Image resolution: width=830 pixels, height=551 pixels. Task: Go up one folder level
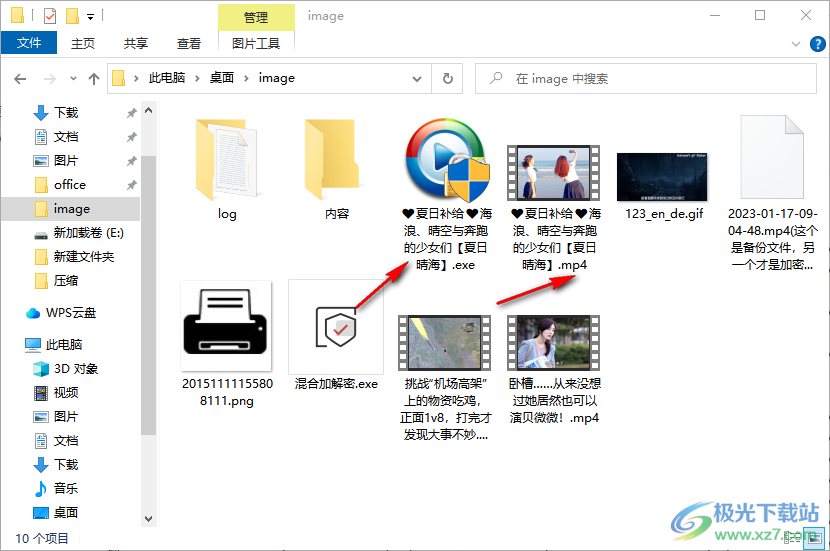pos(94,79)
